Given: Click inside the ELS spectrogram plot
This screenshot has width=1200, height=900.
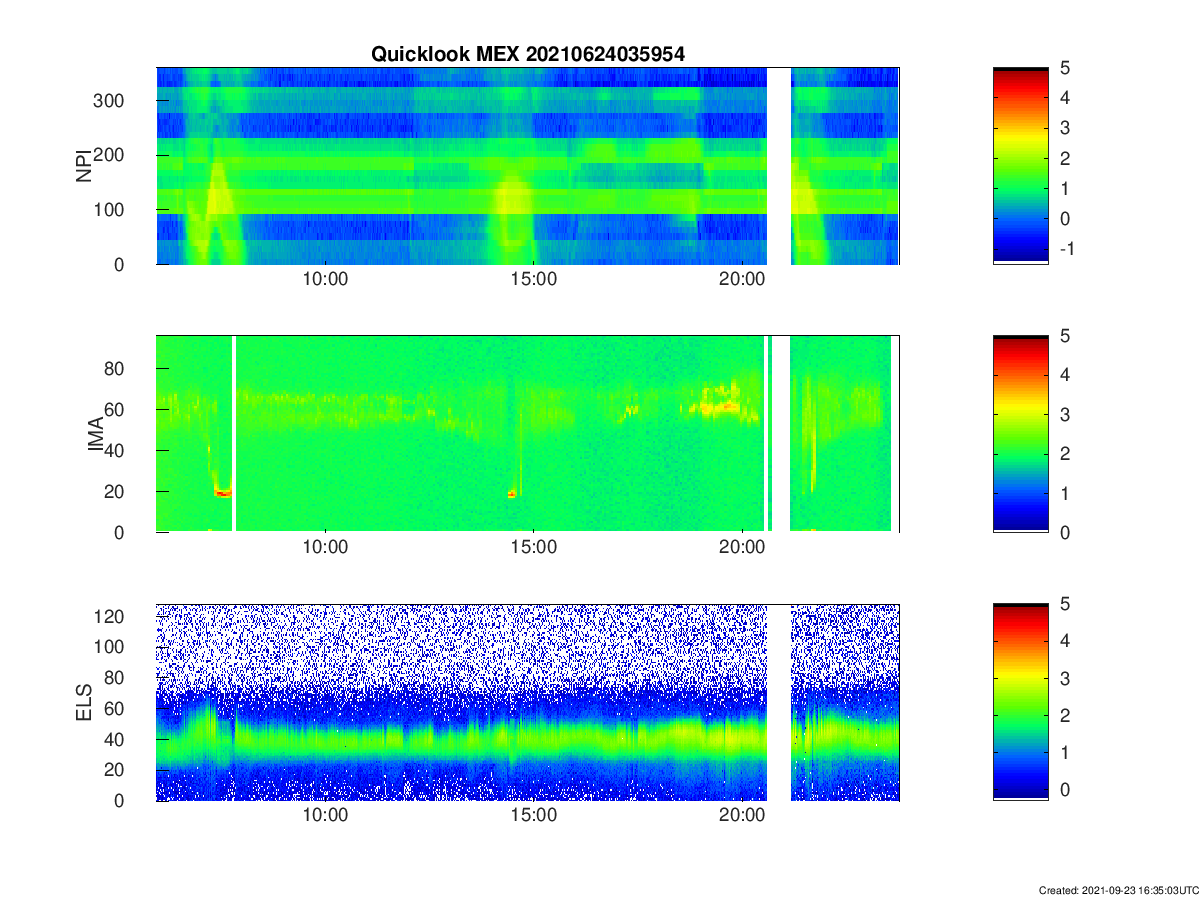Looking at the screenshot, I should (x=528, y=702).
